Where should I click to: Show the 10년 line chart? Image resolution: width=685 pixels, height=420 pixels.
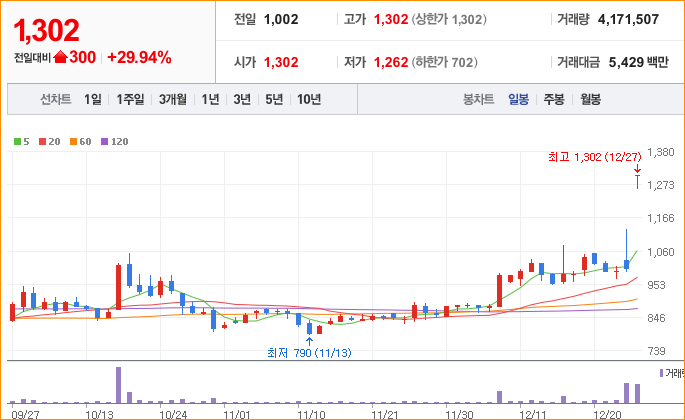tap(309, 99)
